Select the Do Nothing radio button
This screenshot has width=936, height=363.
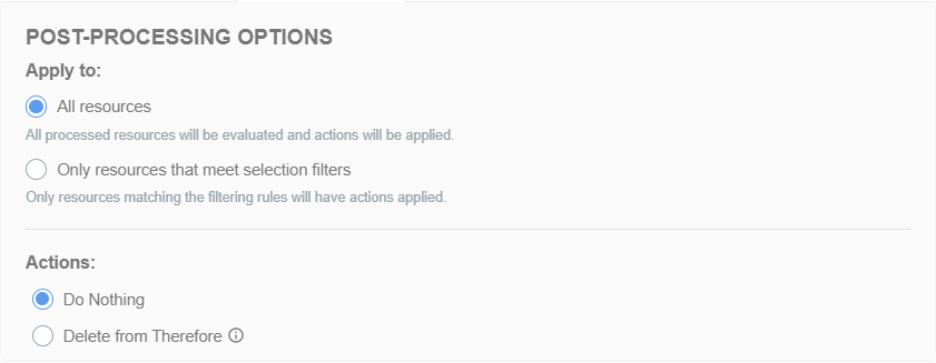(x=42, y=299)
